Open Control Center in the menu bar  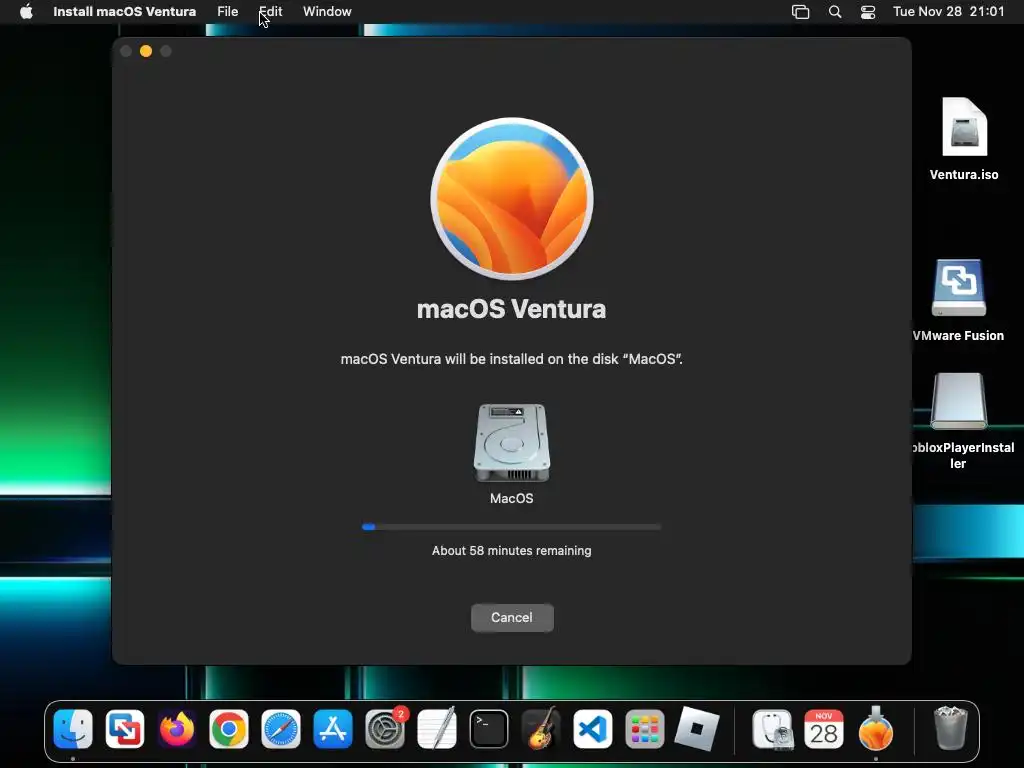coord(868,12)
